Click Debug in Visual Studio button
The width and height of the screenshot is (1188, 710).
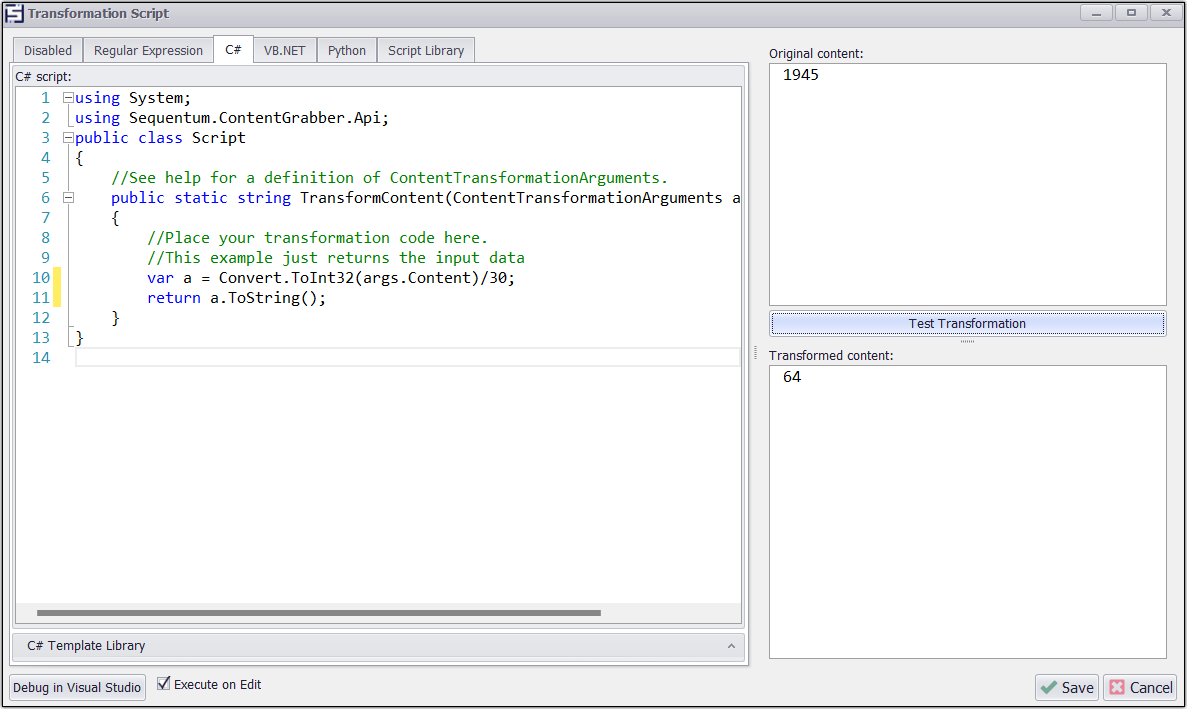(x=77, y=687)
